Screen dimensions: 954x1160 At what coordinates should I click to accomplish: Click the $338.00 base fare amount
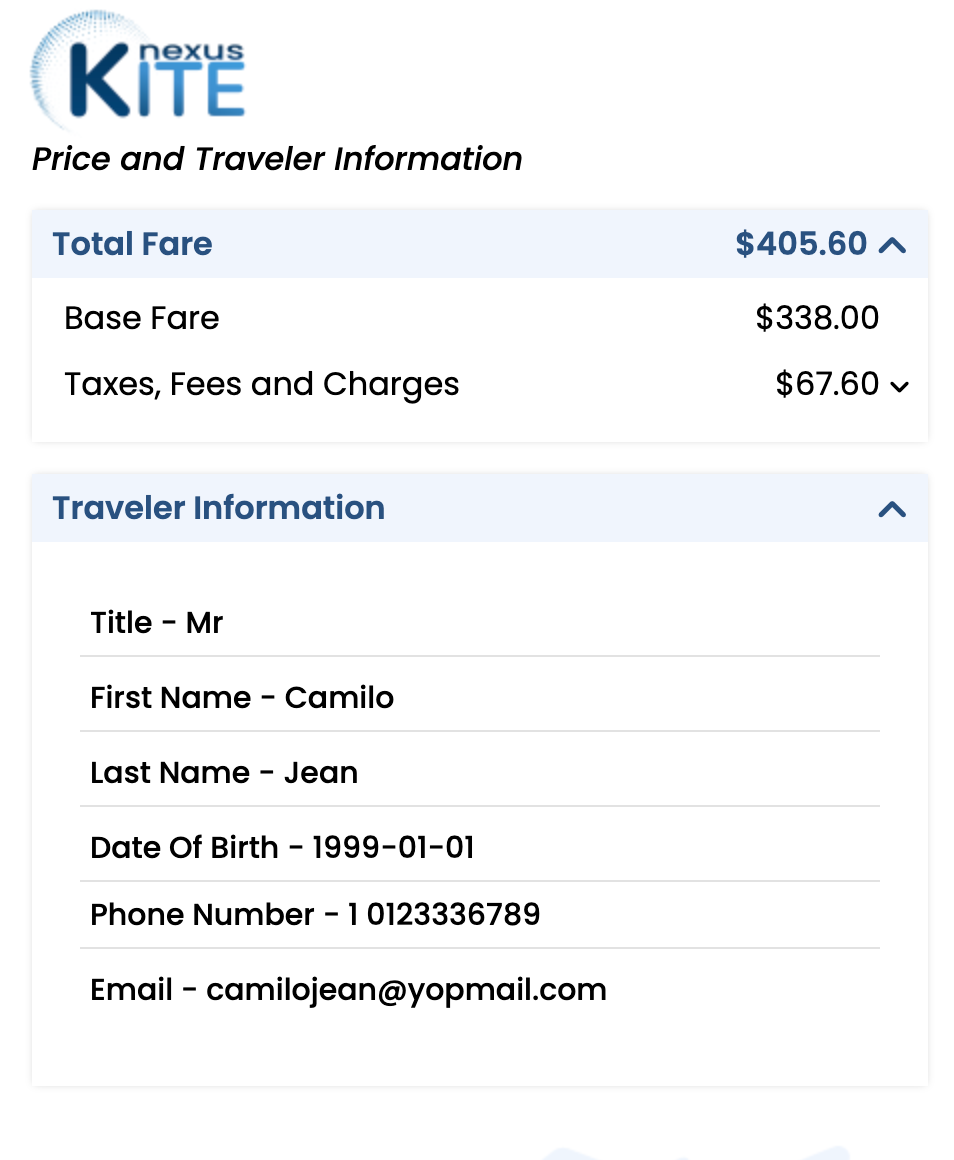coord(817,318)
